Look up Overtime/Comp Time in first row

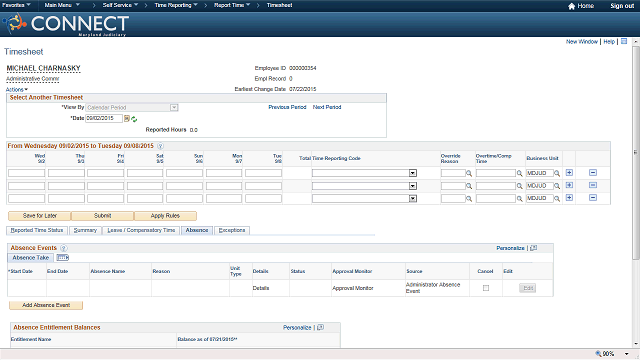coord(519,173)
